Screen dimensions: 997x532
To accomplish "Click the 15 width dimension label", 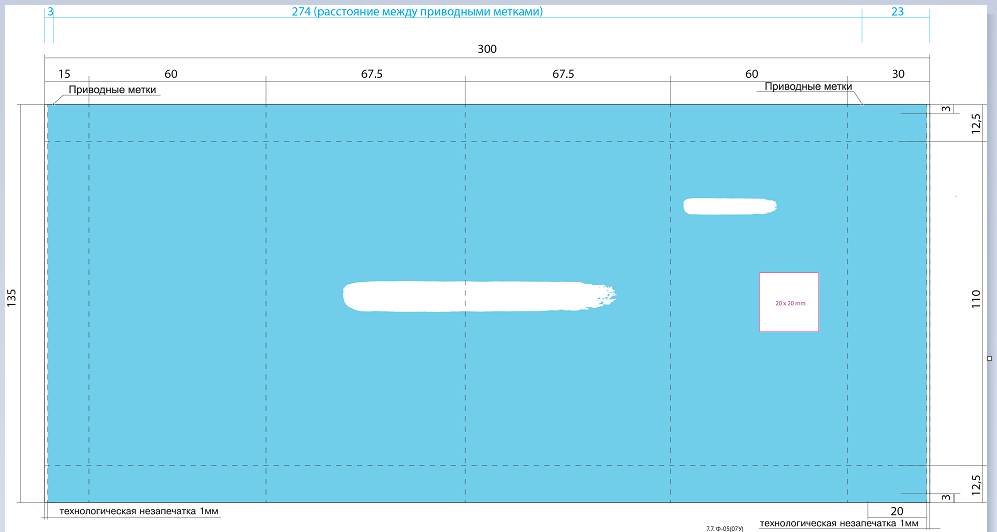I will click(x=64, y=74).
